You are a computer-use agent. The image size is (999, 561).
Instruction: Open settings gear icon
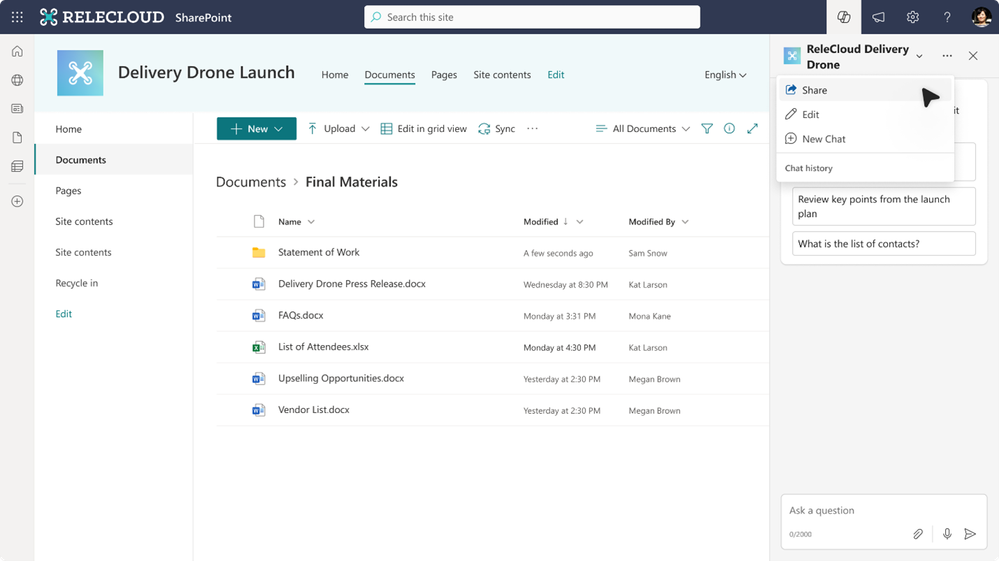(x=912, y=17)
